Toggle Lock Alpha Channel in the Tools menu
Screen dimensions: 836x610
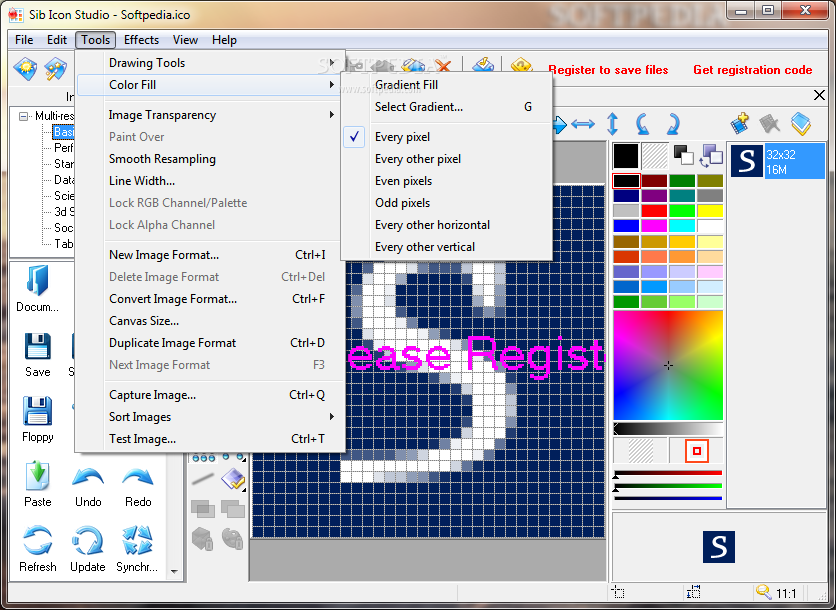coord(210,225)
